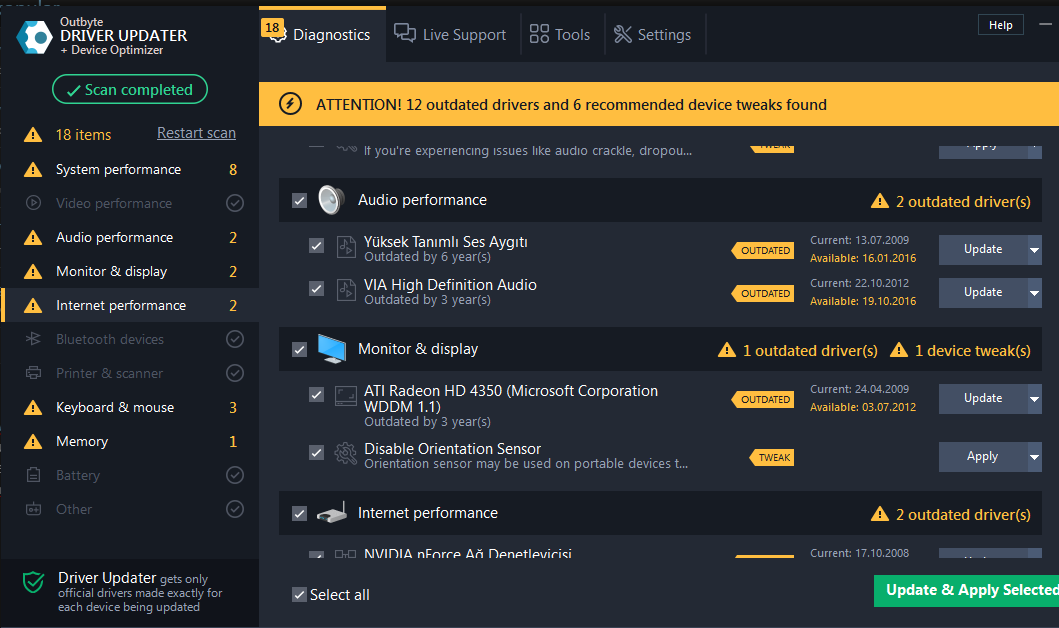
Task: Switch to the Tools tab
Action: pos(560,34)
